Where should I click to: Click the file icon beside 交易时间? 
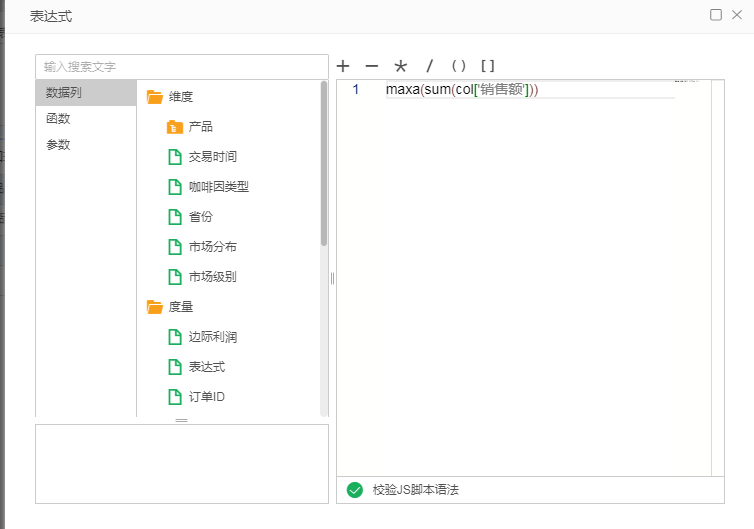pyautogui.click(x=175, y=157)
